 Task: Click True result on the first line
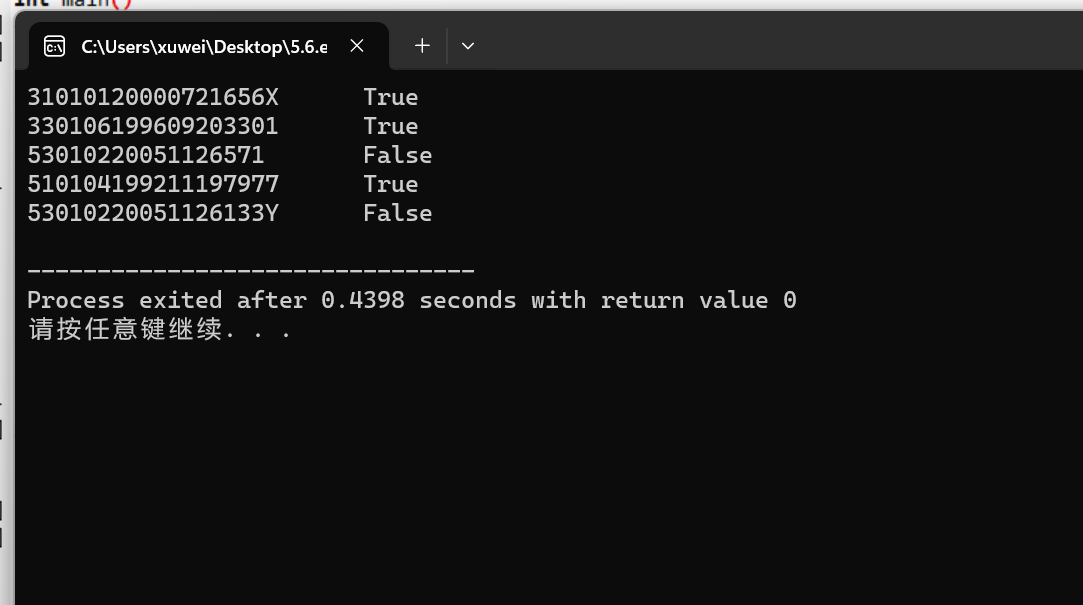tap(390, 97)
